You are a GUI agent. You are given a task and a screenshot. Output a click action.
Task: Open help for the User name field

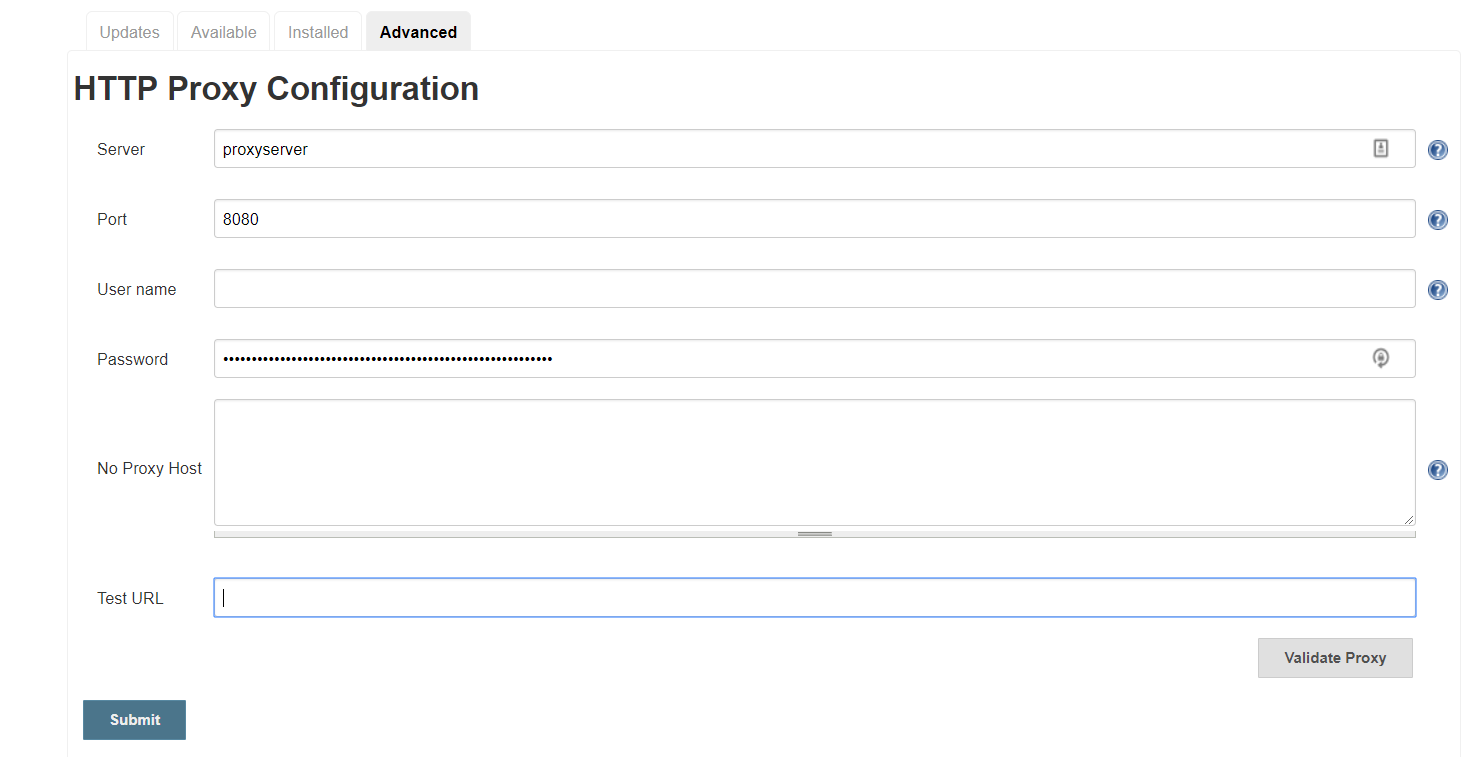(x=1438, y=290)
